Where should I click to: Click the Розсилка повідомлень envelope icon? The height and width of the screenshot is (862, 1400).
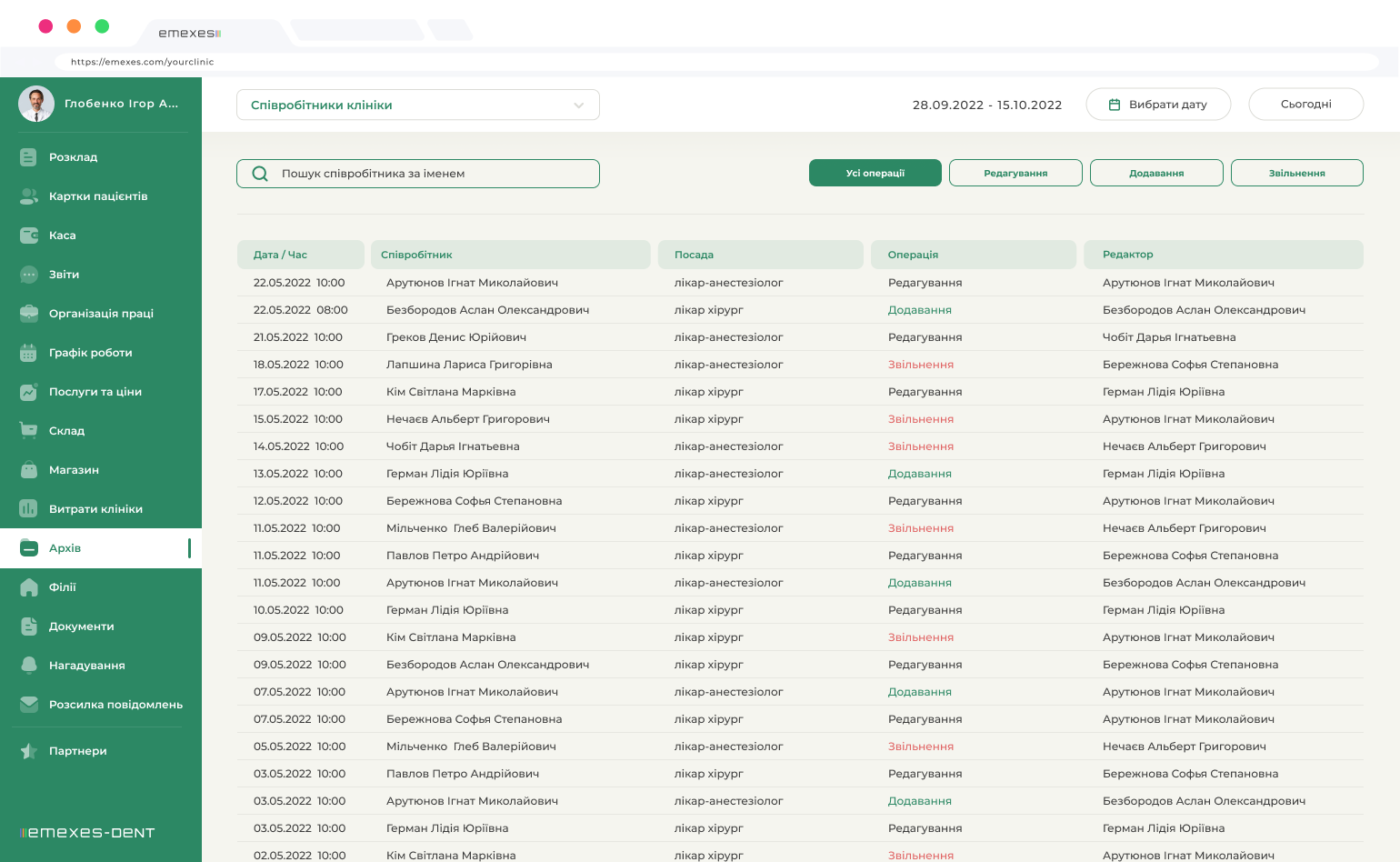29,705
